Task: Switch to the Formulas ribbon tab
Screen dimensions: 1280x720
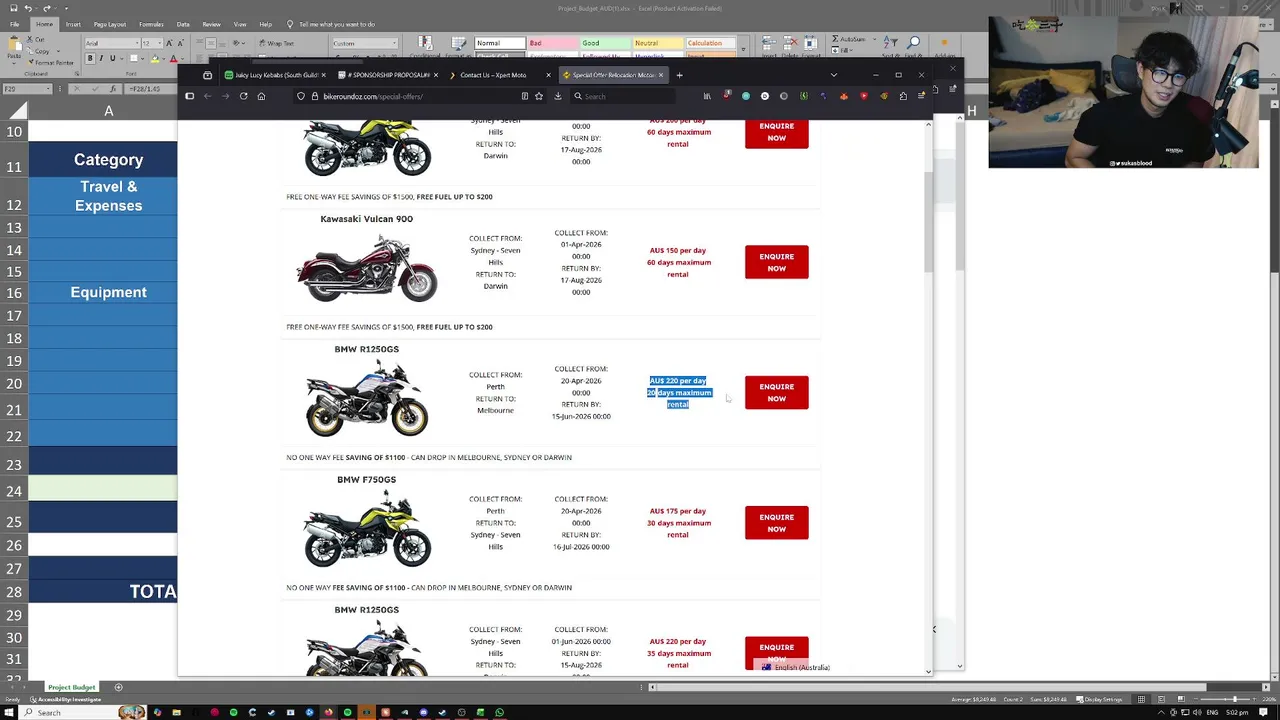Action: 151,24
